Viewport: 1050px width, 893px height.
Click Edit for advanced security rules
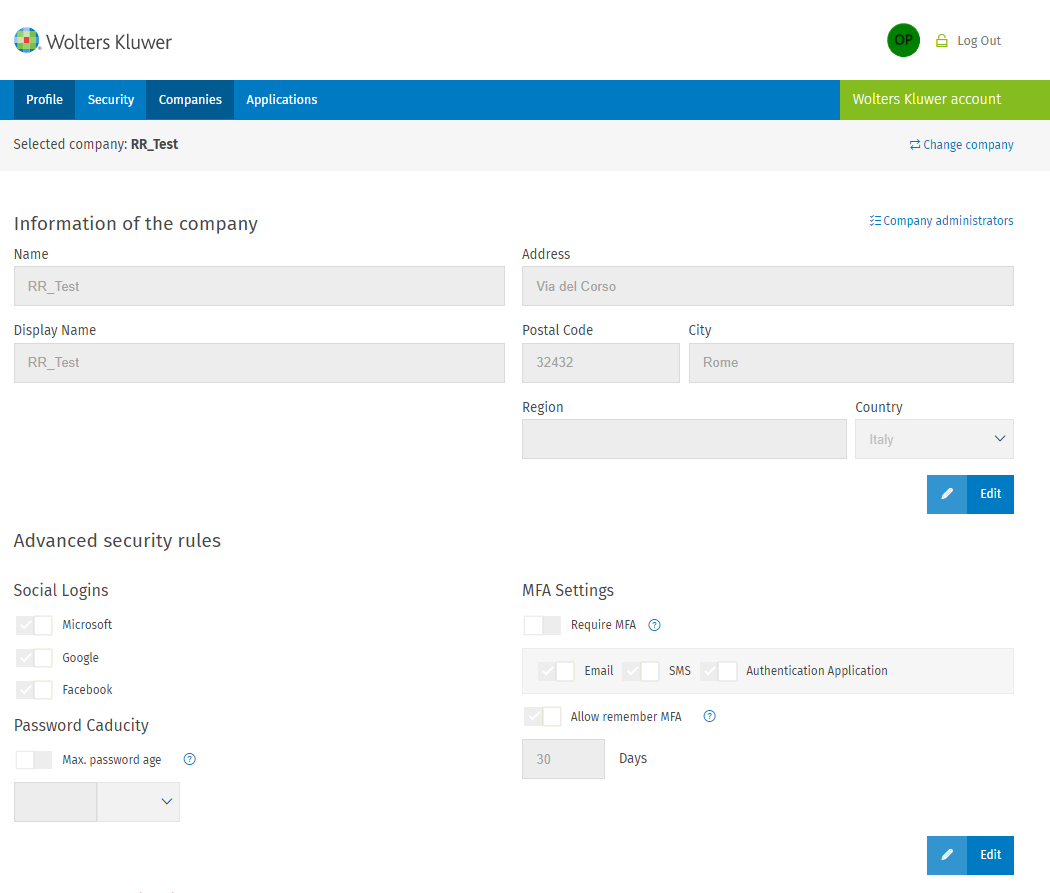pyautogui.click(x=990, y=855)
